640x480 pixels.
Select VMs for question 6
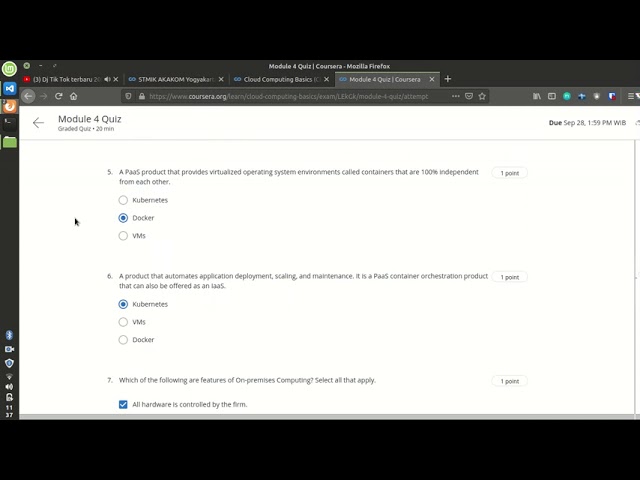[x=123, y=322]
